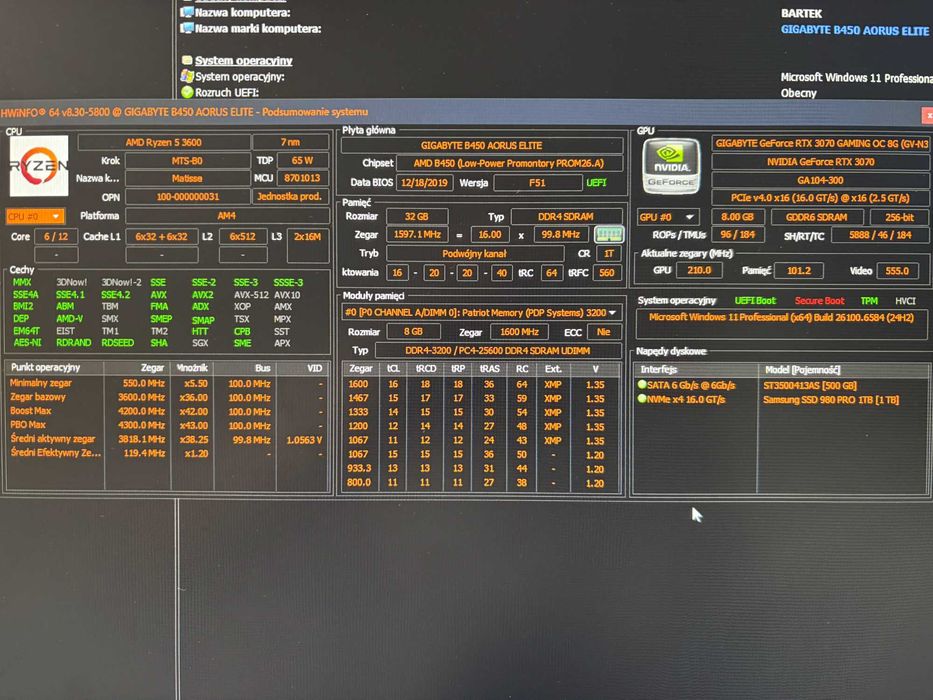This screenshot has width=933, height=700.
Task: Select the PBO Max row label
Action: 28,424
